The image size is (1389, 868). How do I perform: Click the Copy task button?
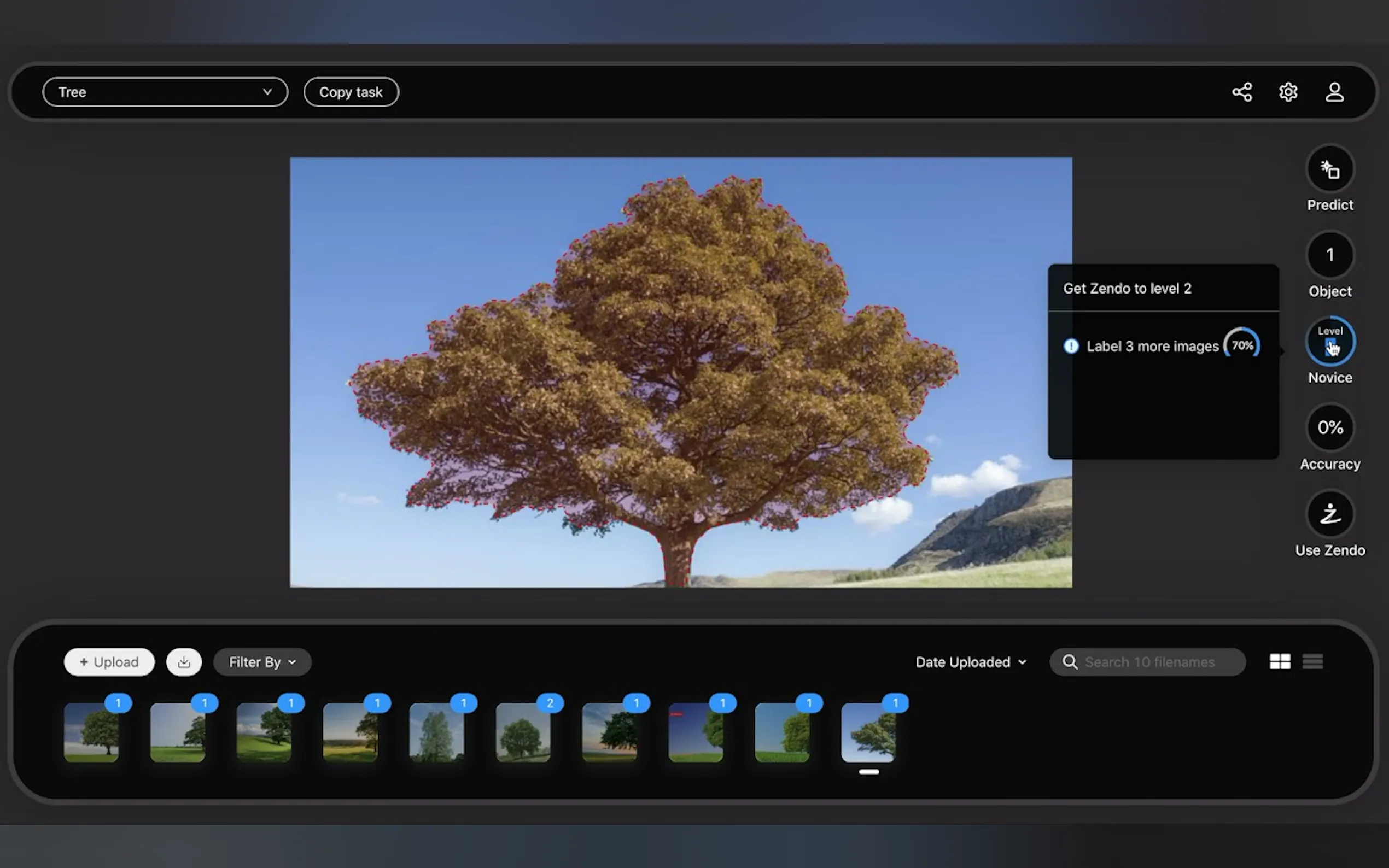tap(351, 92)
